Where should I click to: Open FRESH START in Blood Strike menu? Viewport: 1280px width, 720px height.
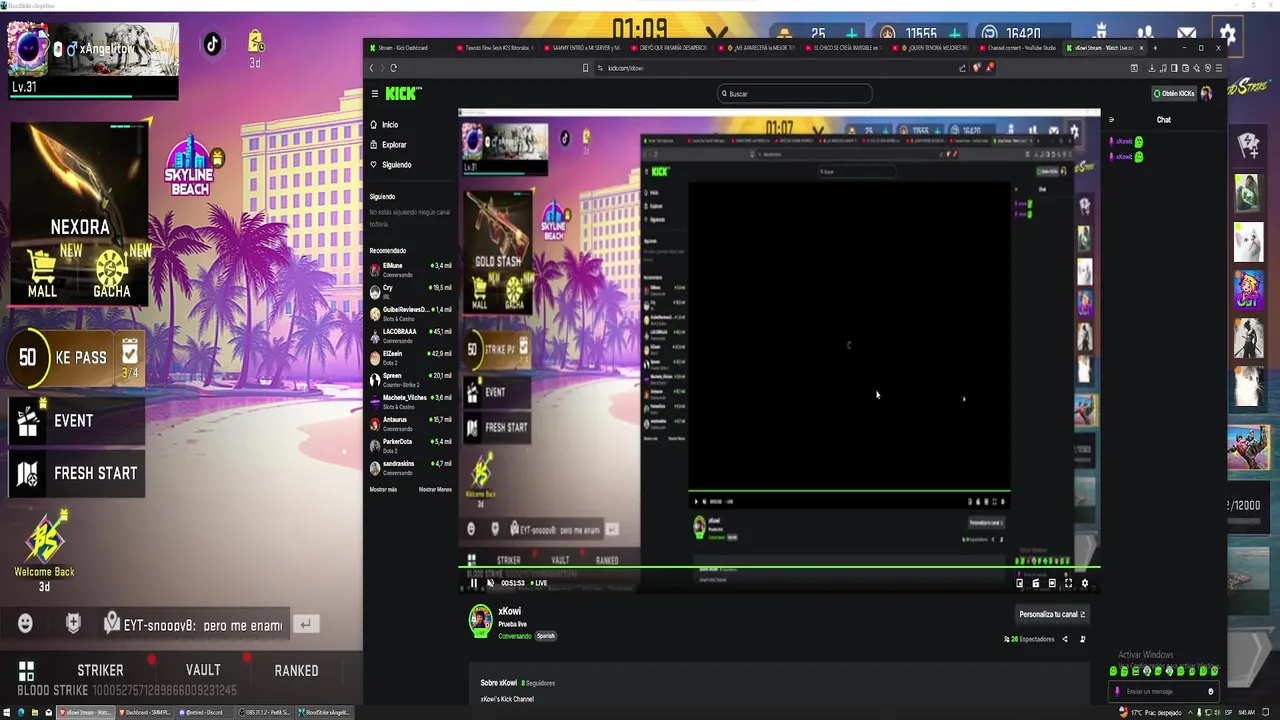(77, 473)
